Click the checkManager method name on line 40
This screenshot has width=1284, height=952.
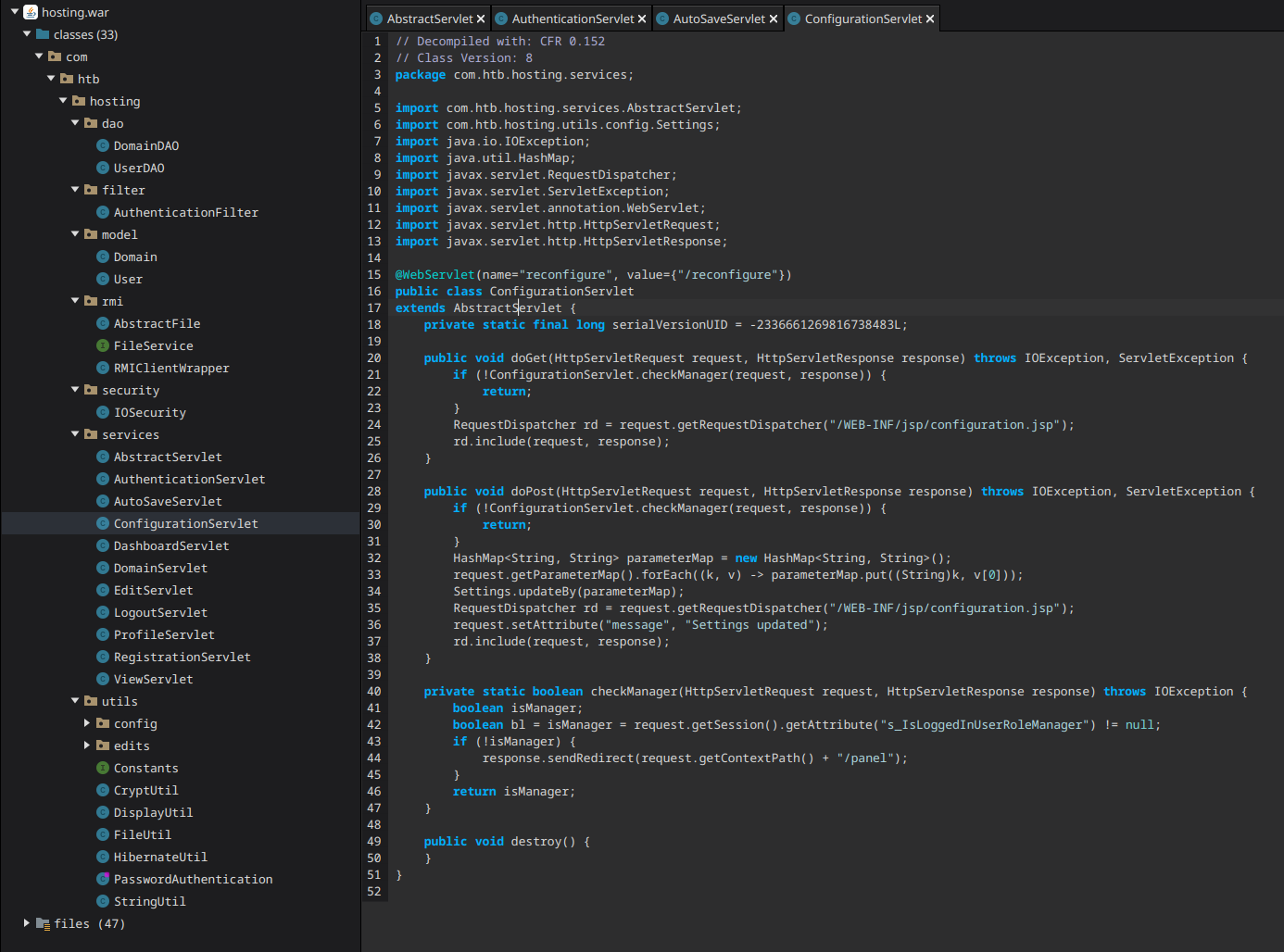coord(634,692)
